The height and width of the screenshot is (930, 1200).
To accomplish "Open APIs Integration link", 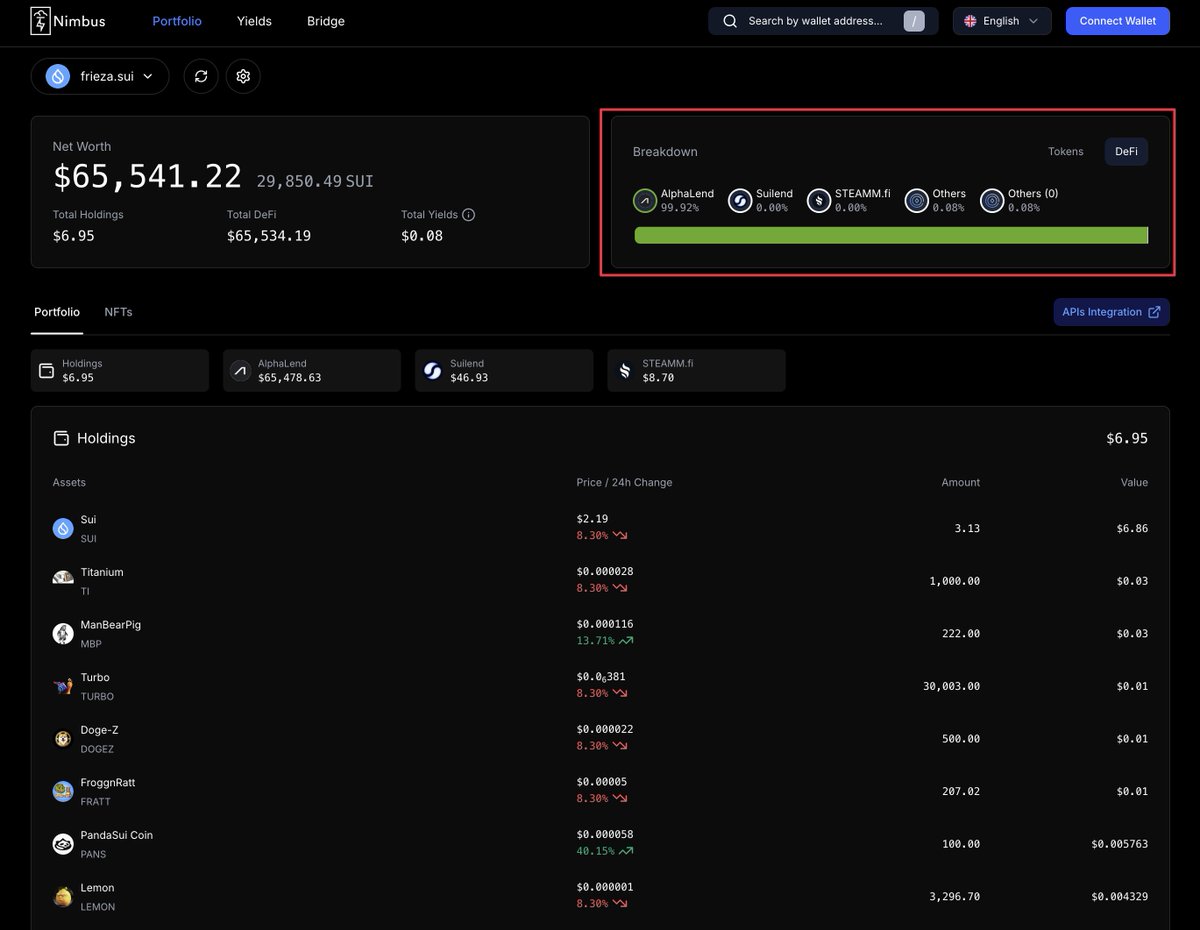I will (1111, 311).
